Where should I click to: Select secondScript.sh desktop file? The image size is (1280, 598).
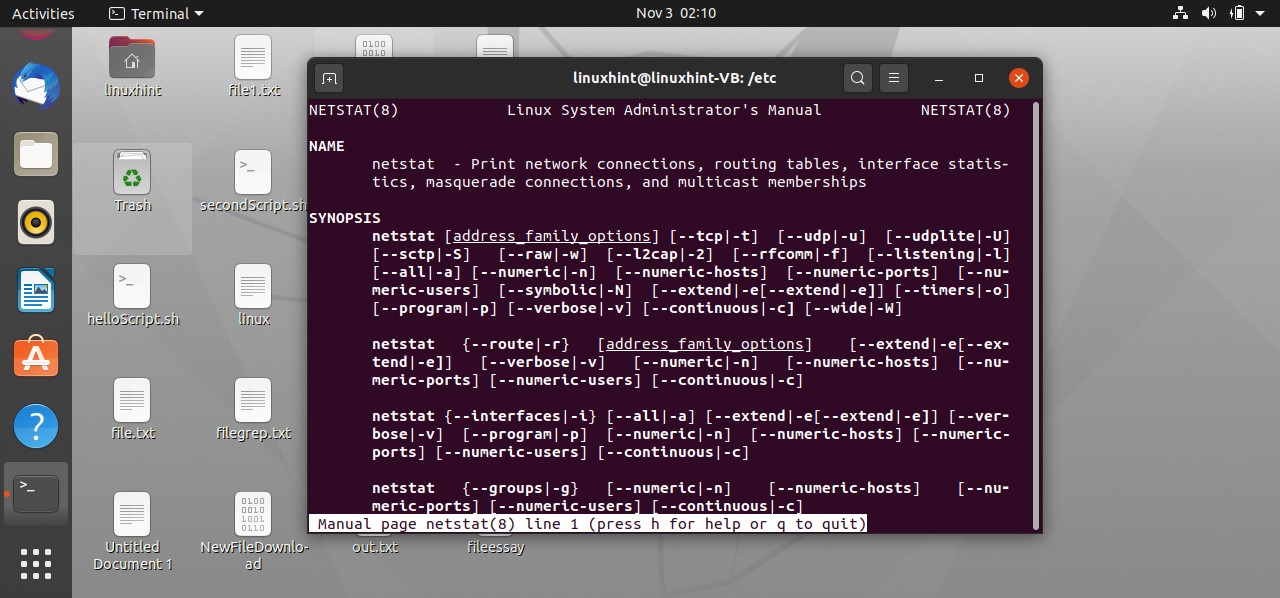coord(254,182)
